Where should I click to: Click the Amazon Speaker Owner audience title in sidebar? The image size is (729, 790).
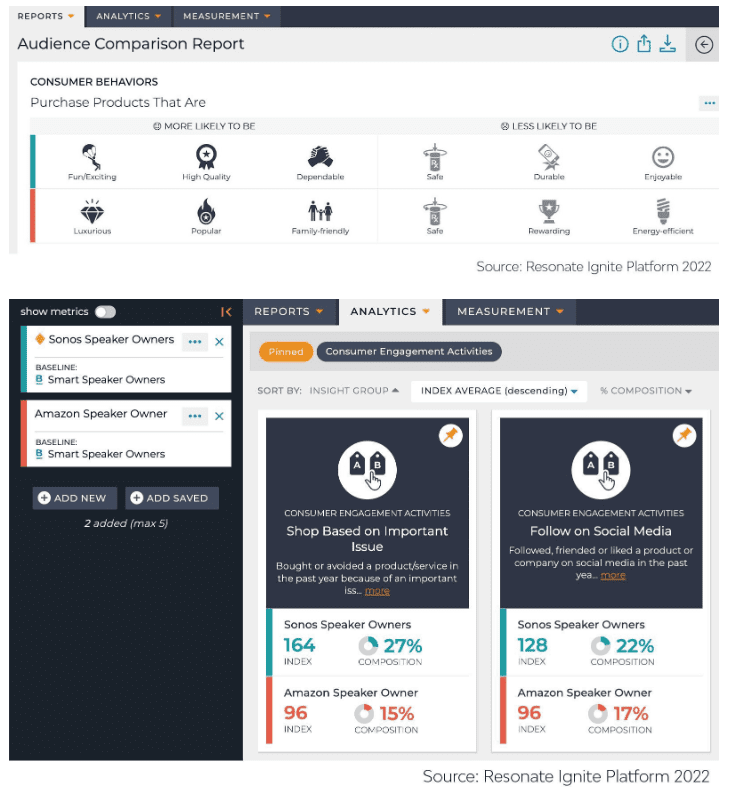101,414
